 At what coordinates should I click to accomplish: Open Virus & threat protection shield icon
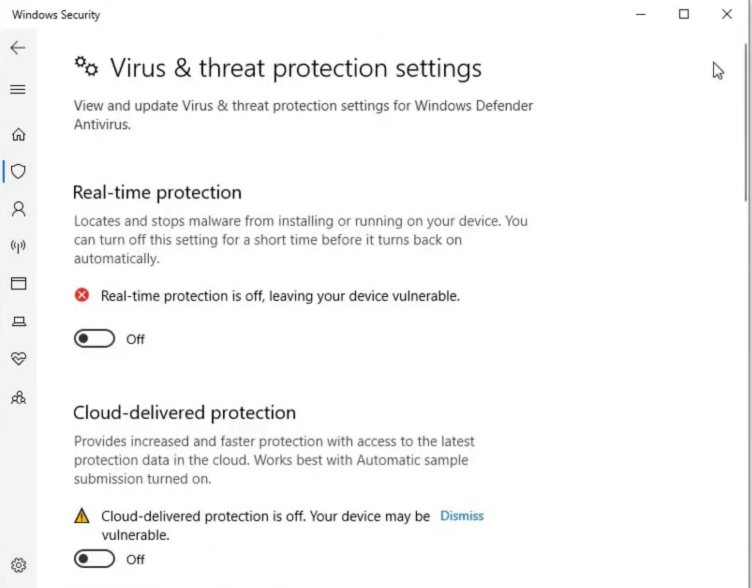pos(18,172)
